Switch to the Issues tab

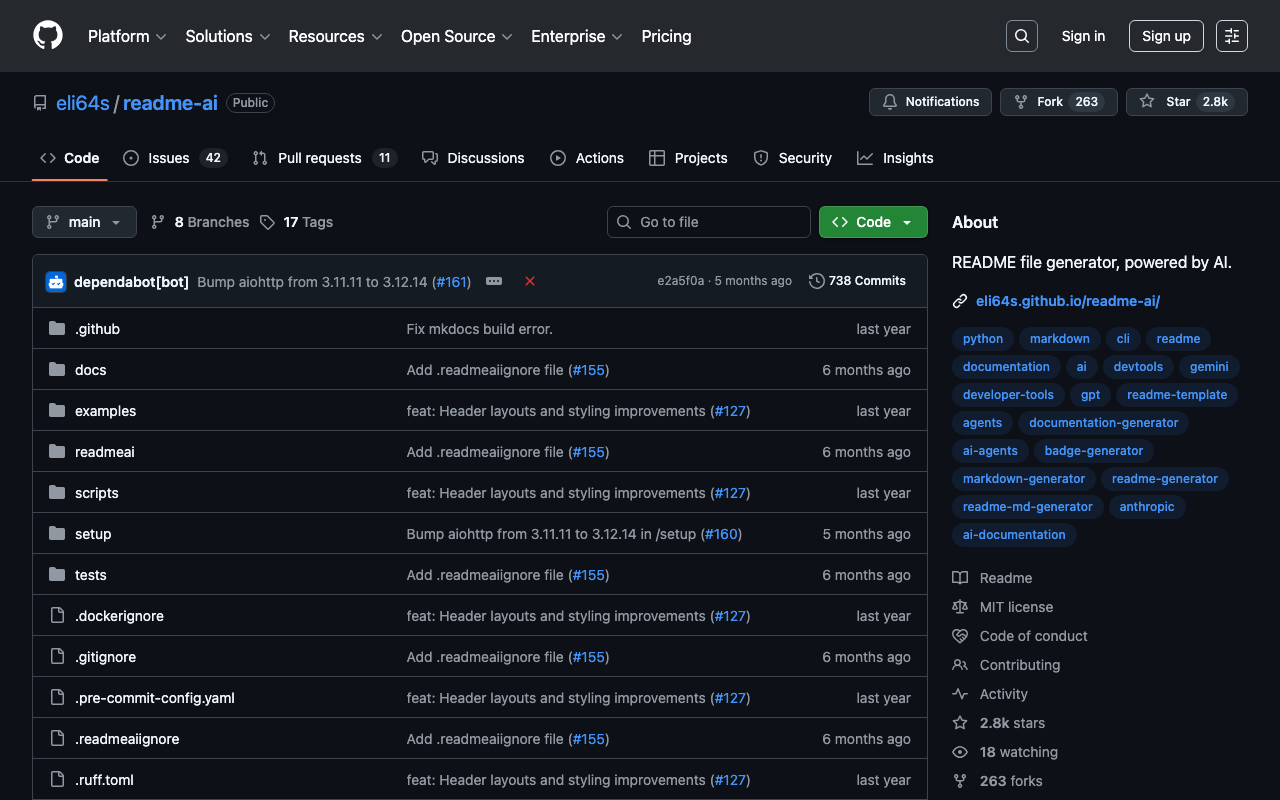pos(174,158)
